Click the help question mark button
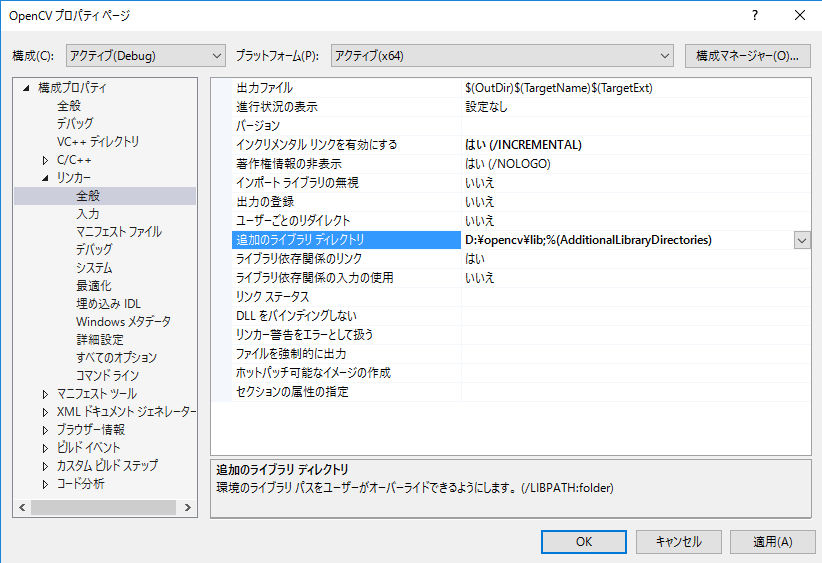This screenshot has height=563, width=822. click(754, 15)
